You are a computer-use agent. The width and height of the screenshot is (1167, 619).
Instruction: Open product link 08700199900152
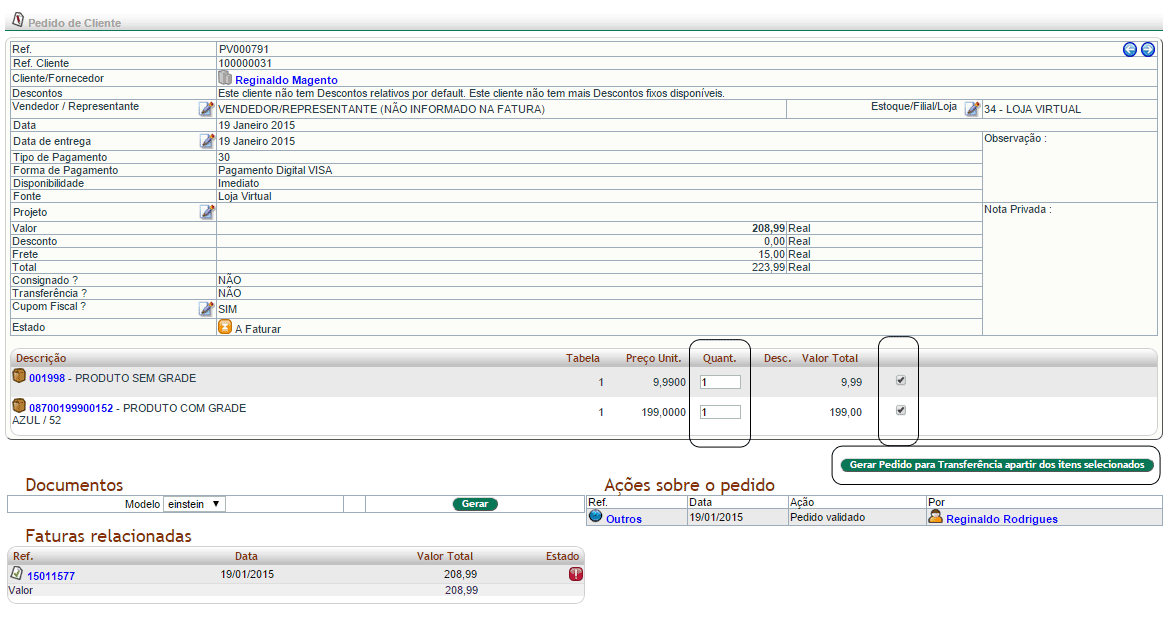pyautogui.click(x=71, y=409)
